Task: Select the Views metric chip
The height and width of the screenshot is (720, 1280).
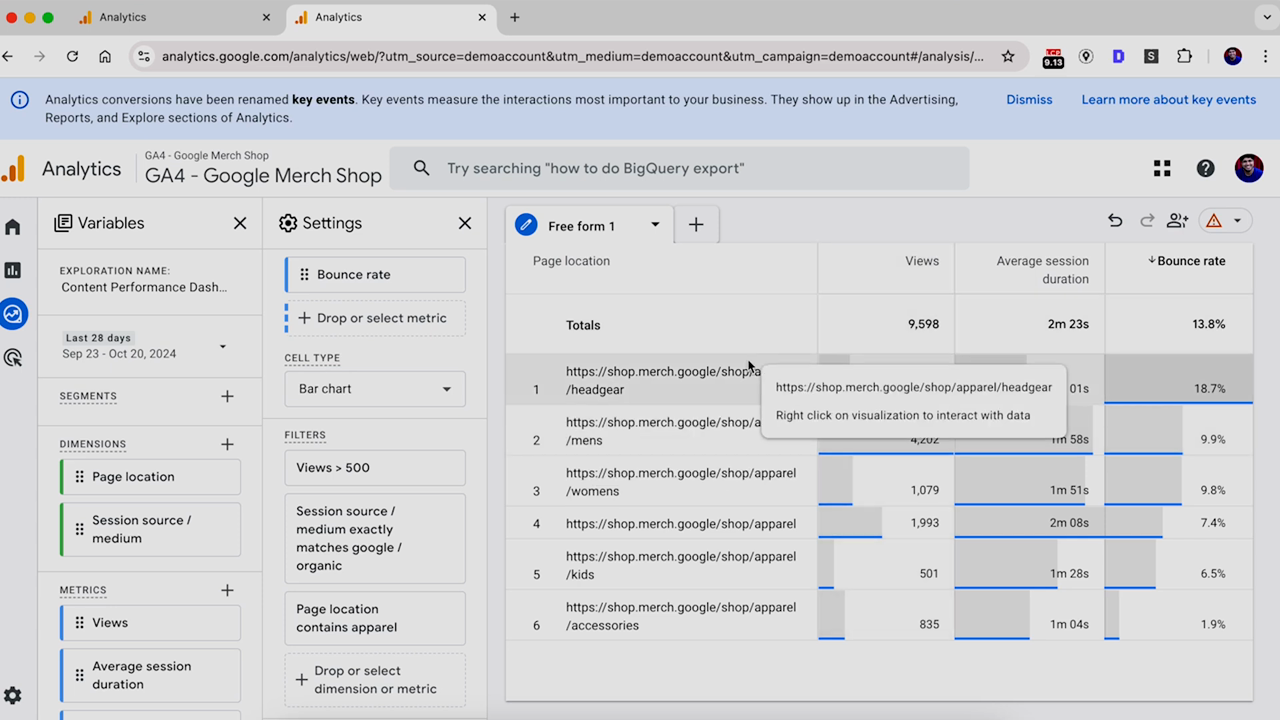Action: pyautogui.click(x=150, y=623)
